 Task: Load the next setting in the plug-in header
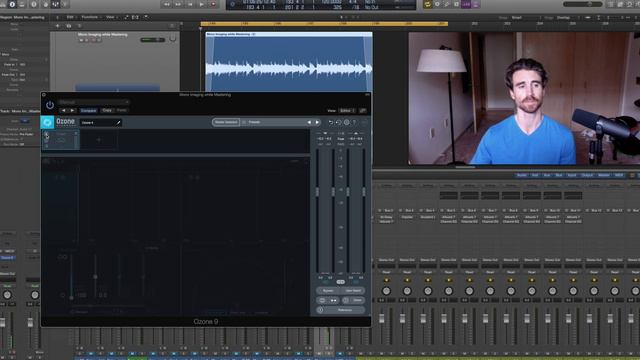click(x=72, y=111)
